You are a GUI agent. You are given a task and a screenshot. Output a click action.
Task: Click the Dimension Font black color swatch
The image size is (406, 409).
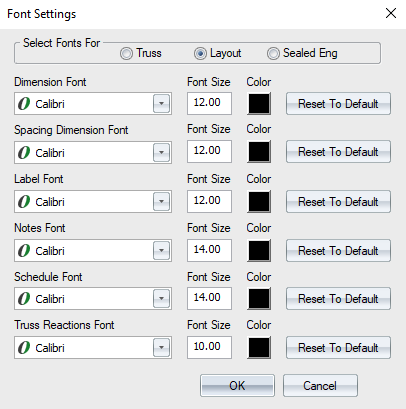[259, 104]
